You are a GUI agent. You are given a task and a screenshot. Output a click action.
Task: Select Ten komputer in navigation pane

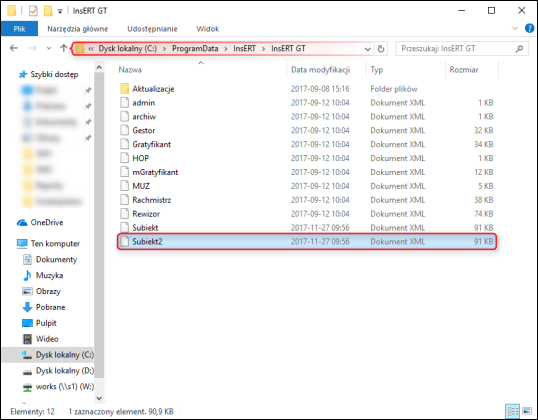pos(55,244)
